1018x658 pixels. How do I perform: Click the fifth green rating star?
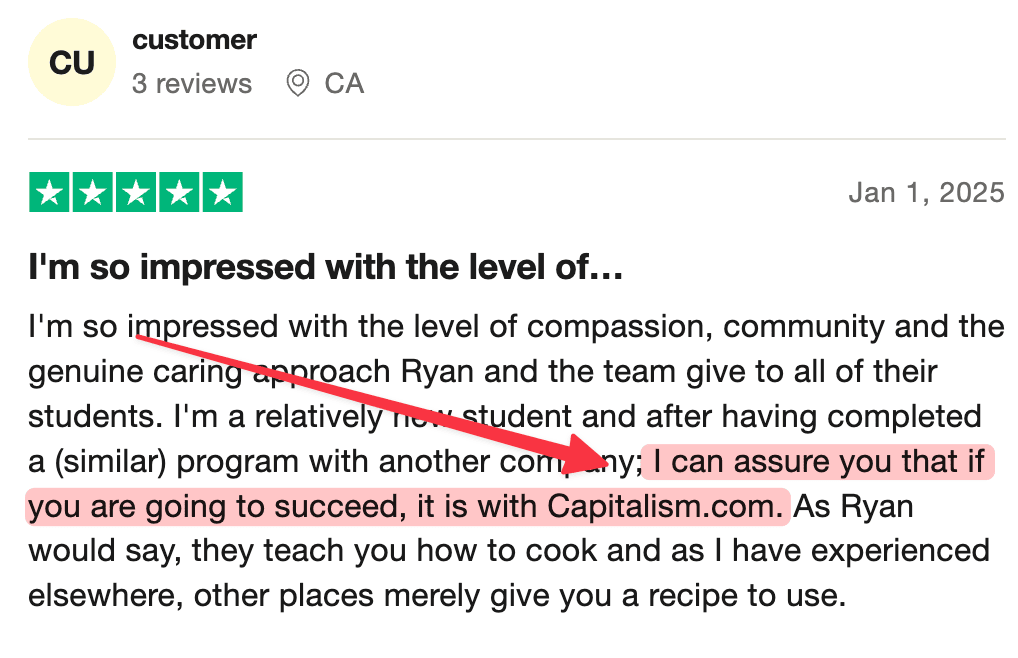click(222, 192)
